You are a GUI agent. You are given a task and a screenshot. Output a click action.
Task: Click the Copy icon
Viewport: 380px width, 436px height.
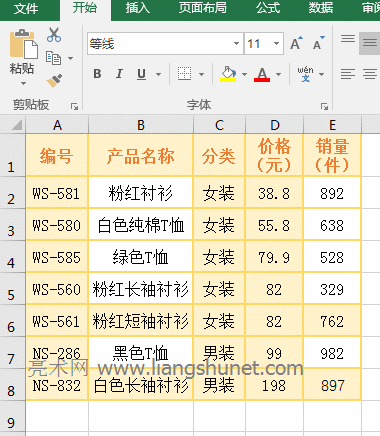pos(53,58)
